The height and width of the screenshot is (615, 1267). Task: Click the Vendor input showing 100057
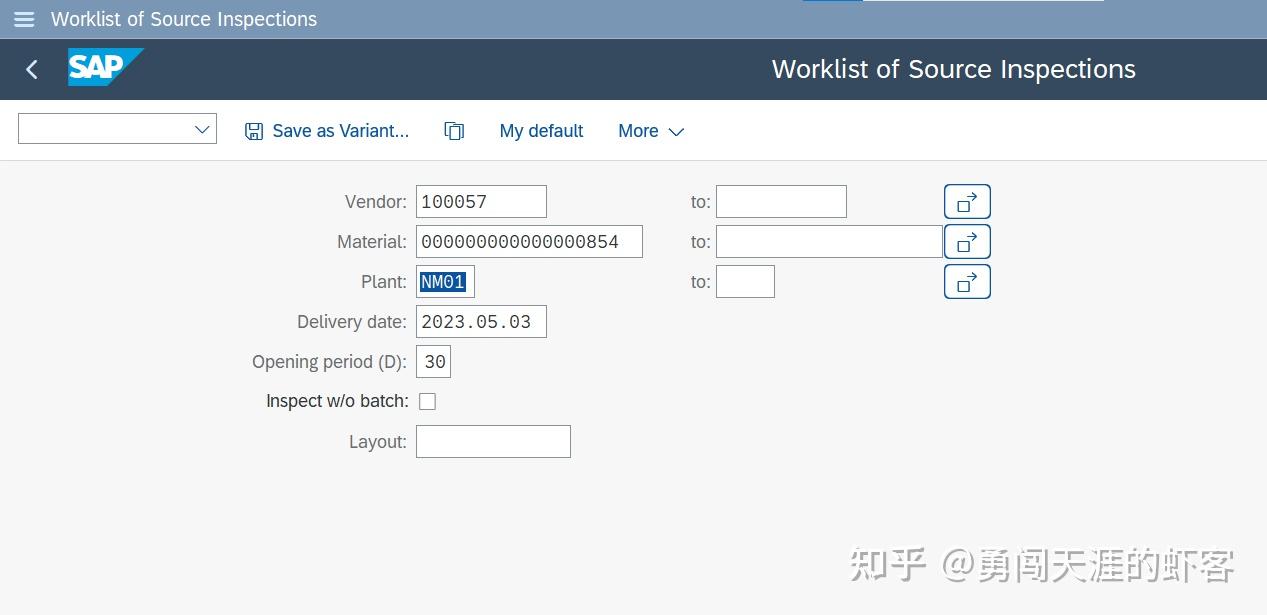(481, 201)
